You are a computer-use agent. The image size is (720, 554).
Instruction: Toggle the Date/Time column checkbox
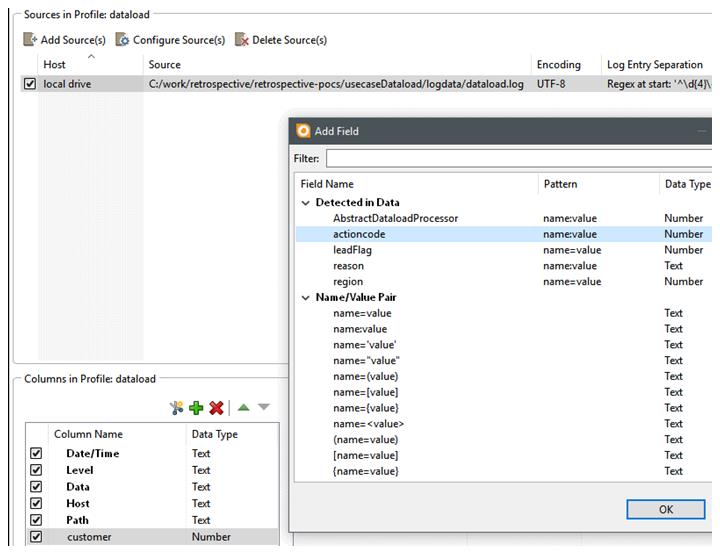pos(36,453)
